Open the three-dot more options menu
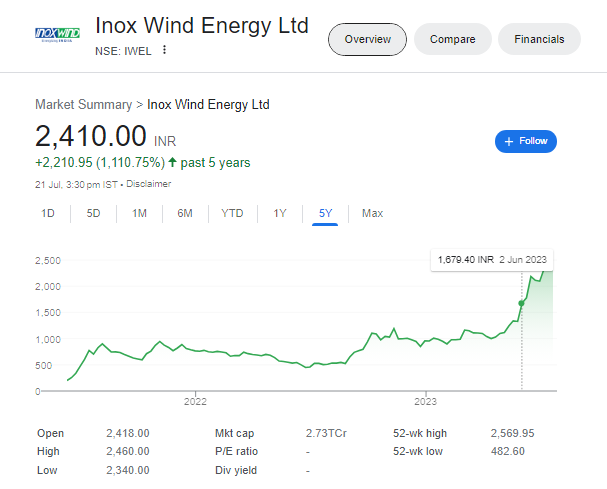The height and width of the screenshot is (489, 607). (x=165, y=51)
